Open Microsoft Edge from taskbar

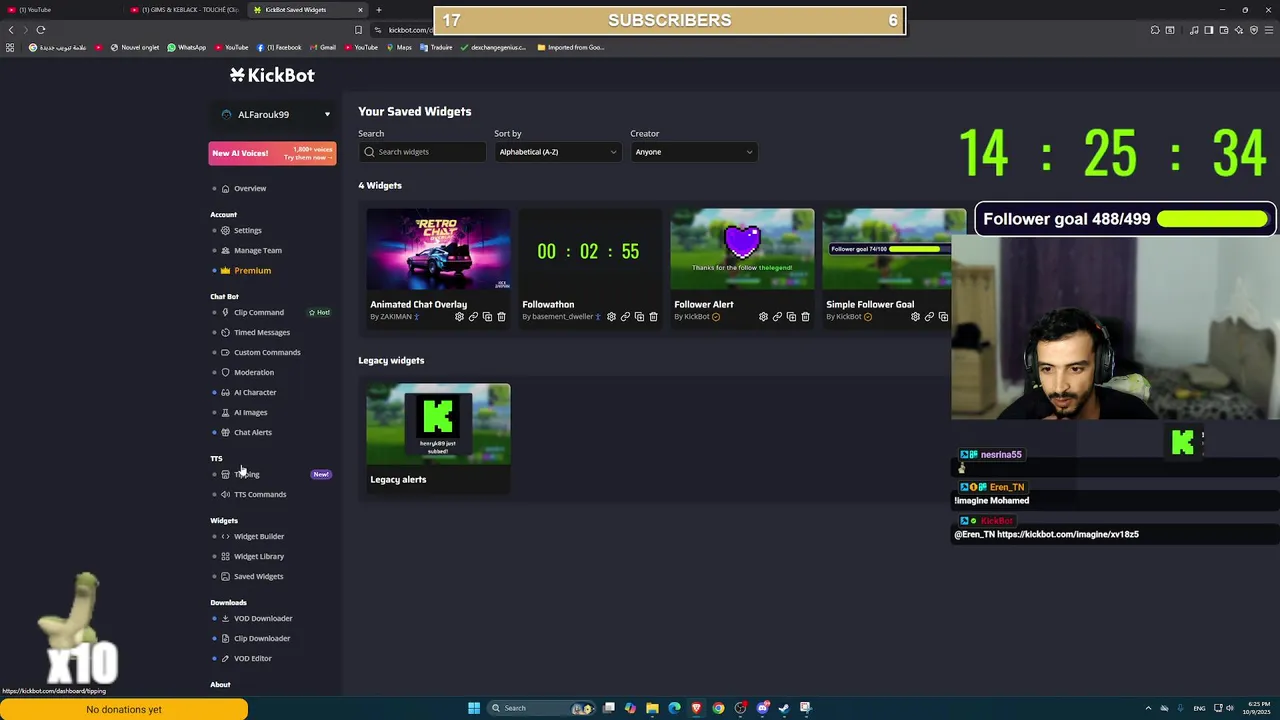pyautogui.click(x=674, y=708)
